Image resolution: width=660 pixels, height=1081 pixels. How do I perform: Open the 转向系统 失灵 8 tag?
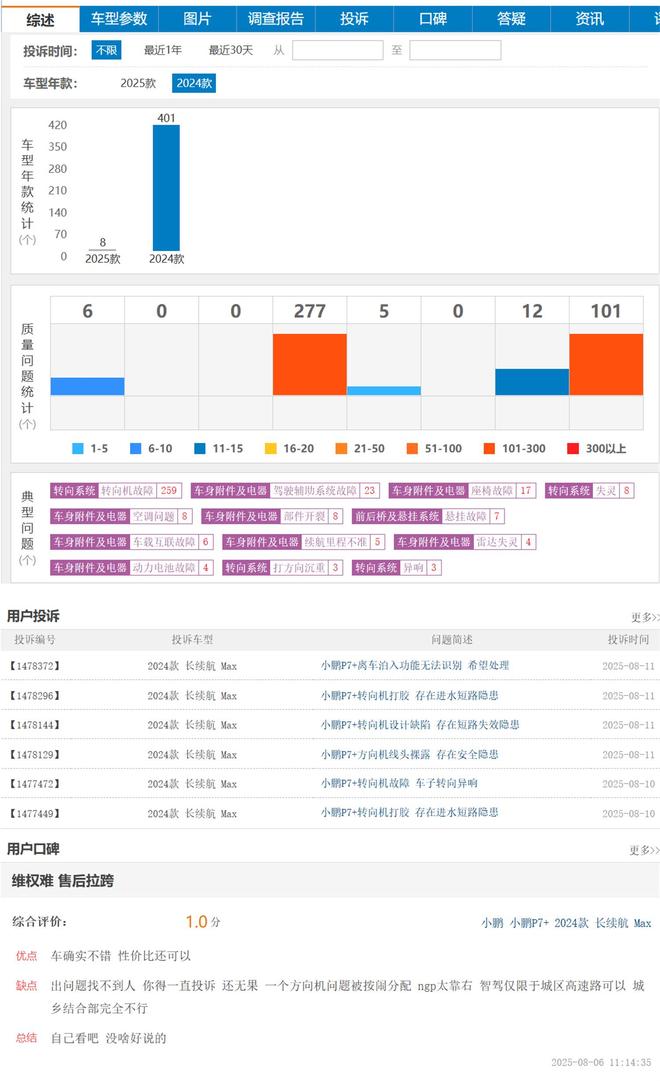(589, 491)
